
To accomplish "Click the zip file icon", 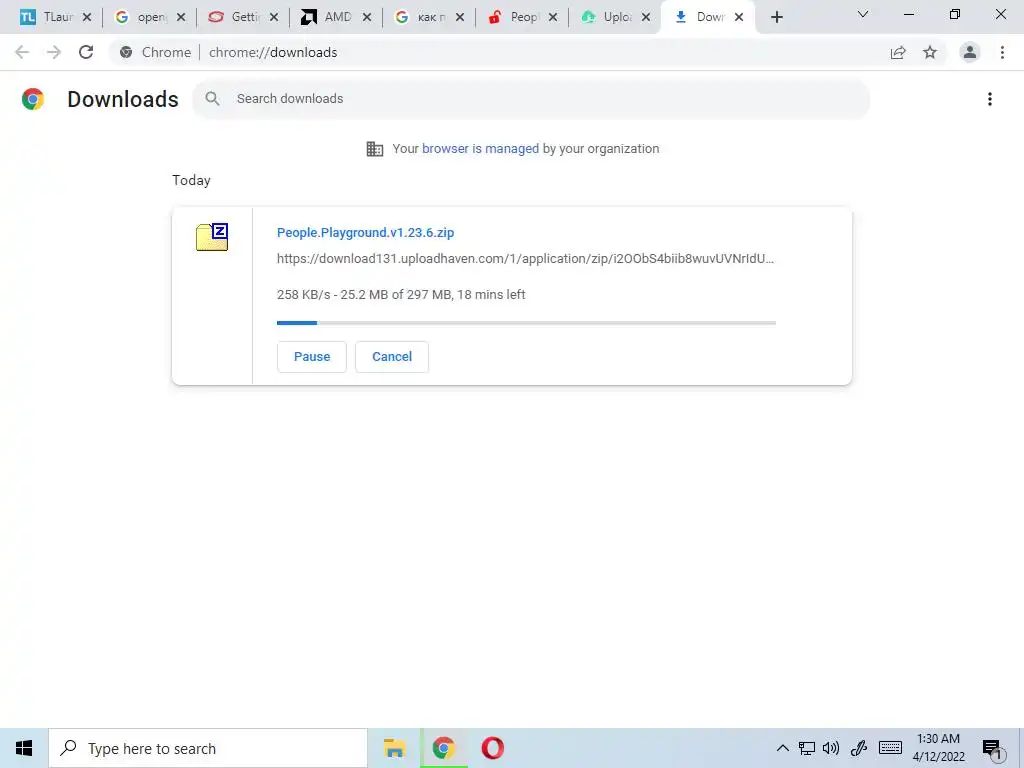I will point(212,237).
